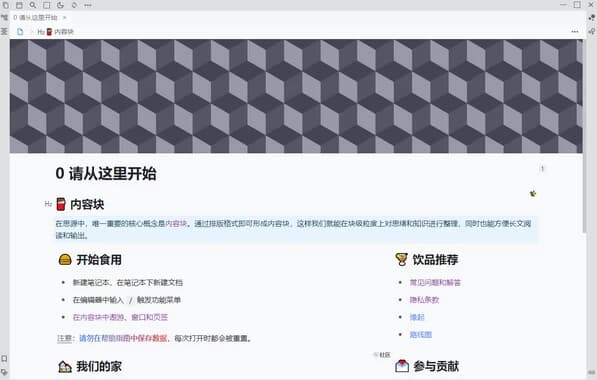Click the sync icon beside the moon icon
Viewport: 597px width, 380px height.
(x=74, y=5)
